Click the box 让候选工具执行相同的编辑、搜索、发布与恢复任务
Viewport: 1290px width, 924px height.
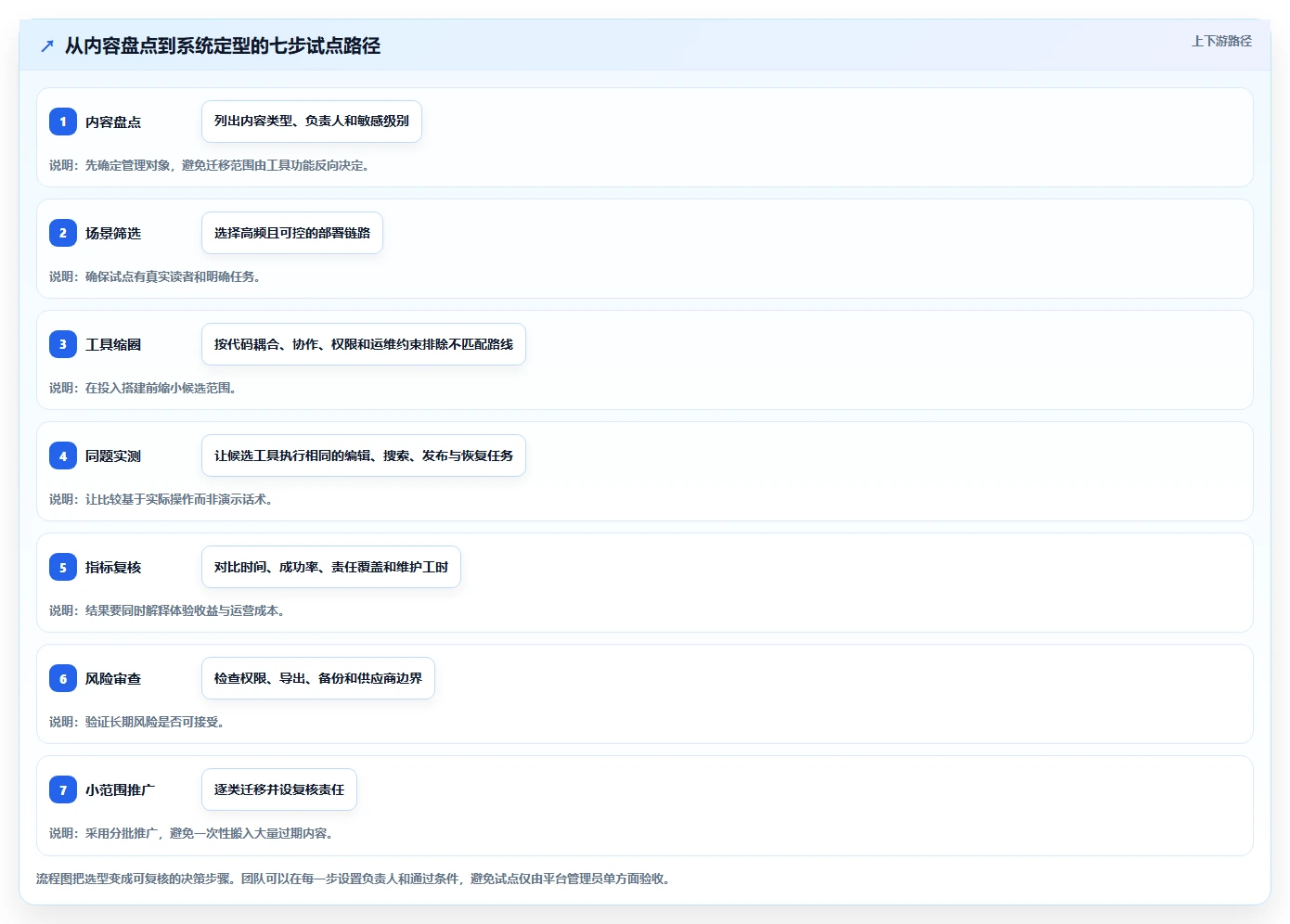pos(364,456)
